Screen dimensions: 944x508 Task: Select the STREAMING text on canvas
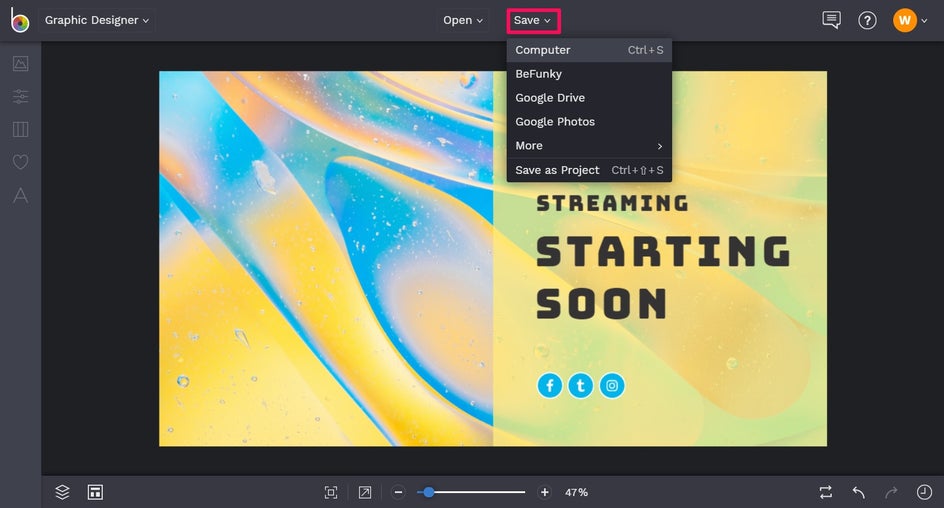[612, 203]
